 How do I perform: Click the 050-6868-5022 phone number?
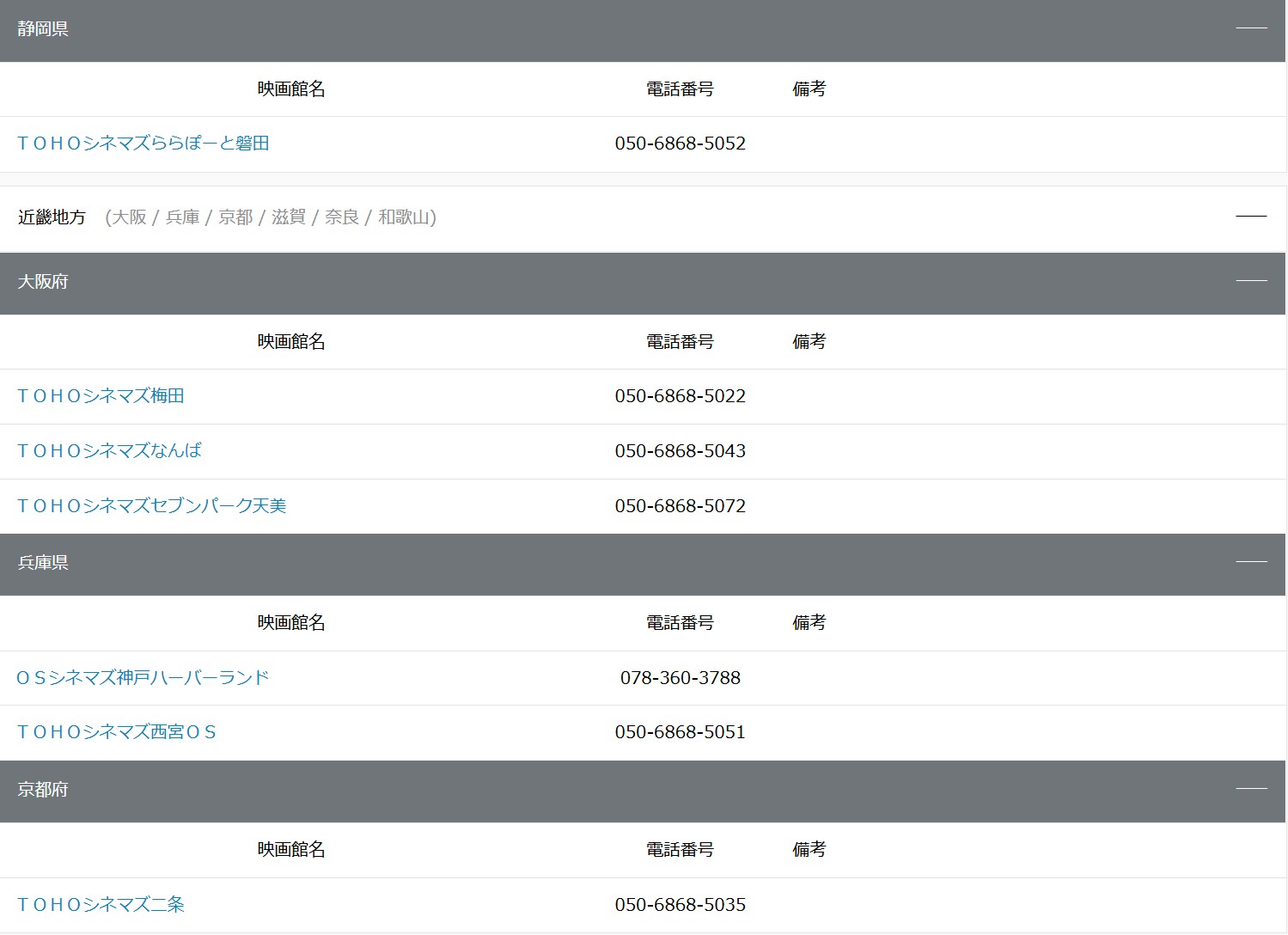pos(680,396)
